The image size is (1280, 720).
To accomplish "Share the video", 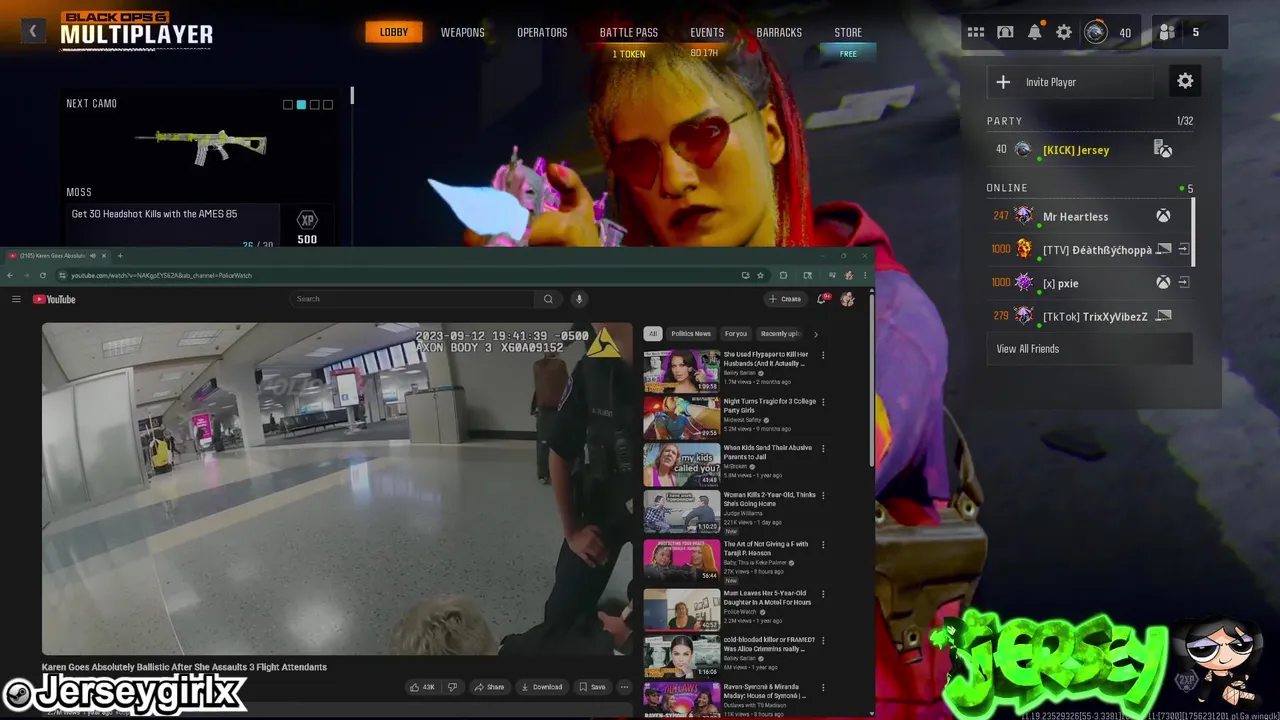I will pos(489,687).
